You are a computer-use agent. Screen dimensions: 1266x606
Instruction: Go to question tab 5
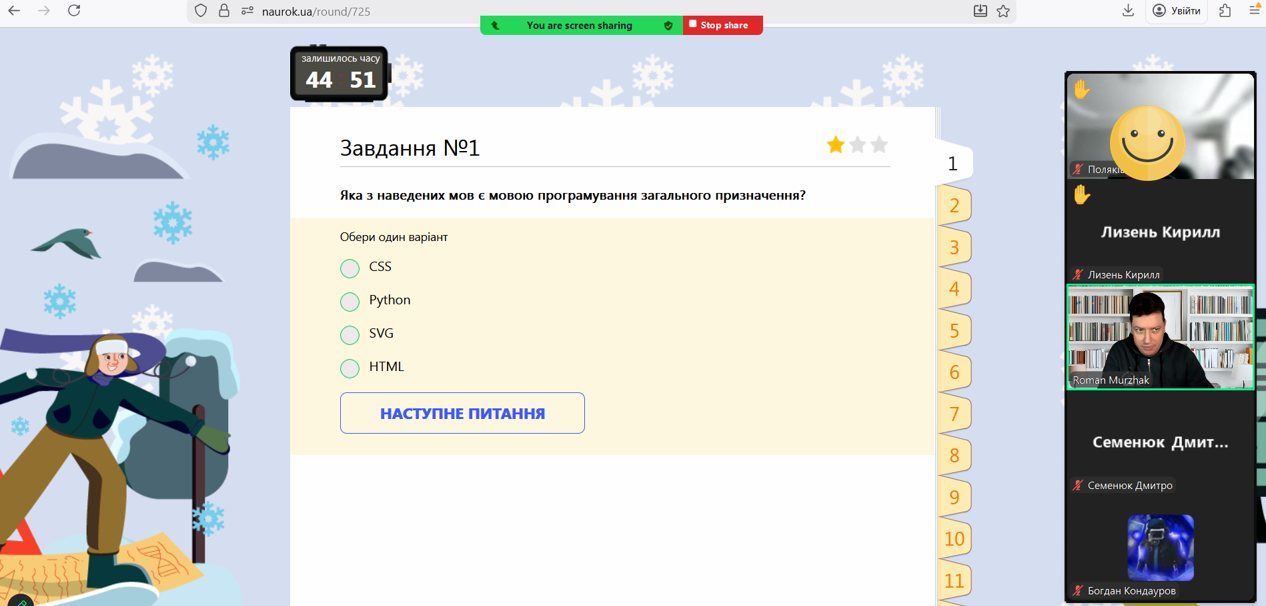point(954,330)
